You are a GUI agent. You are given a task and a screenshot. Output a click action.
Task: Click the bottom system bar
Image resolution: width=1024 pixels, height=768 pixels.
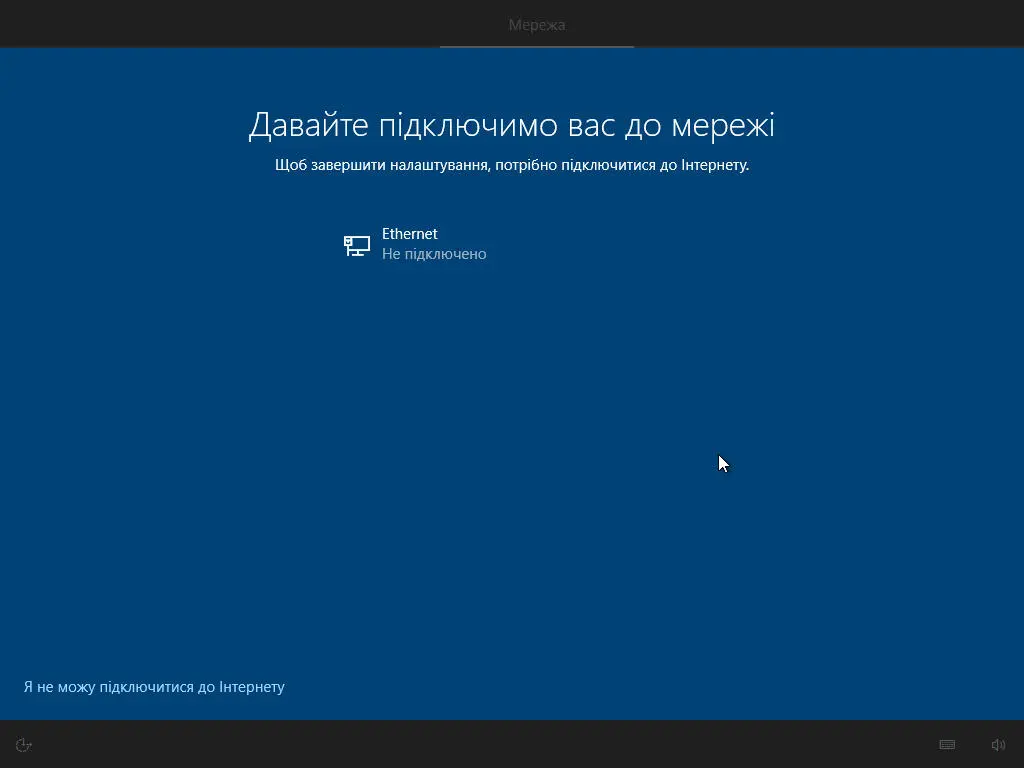[x=512, y=744]
